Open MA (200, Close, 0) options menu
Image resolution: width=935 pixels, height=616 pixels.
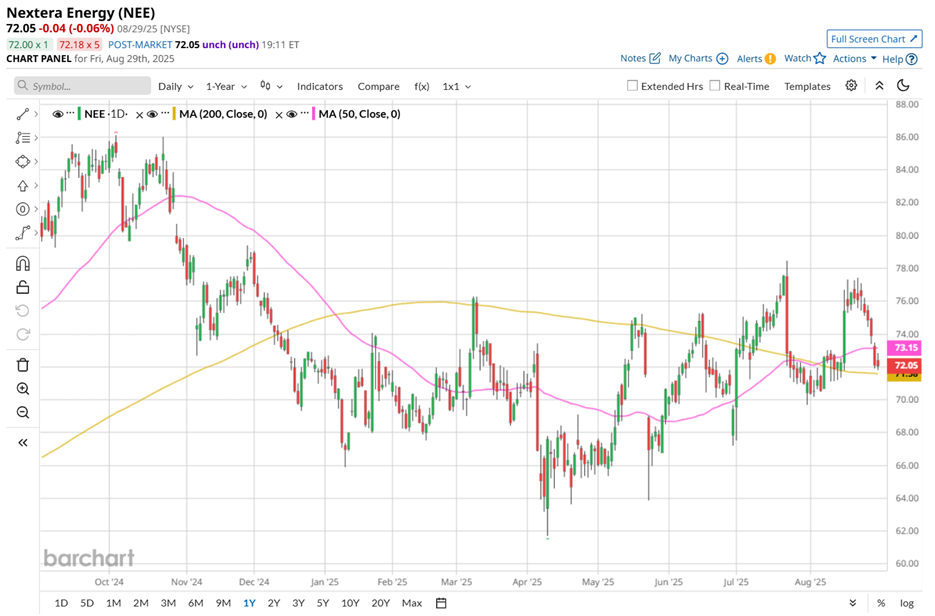pyautogui.click(x=165, y=113)
